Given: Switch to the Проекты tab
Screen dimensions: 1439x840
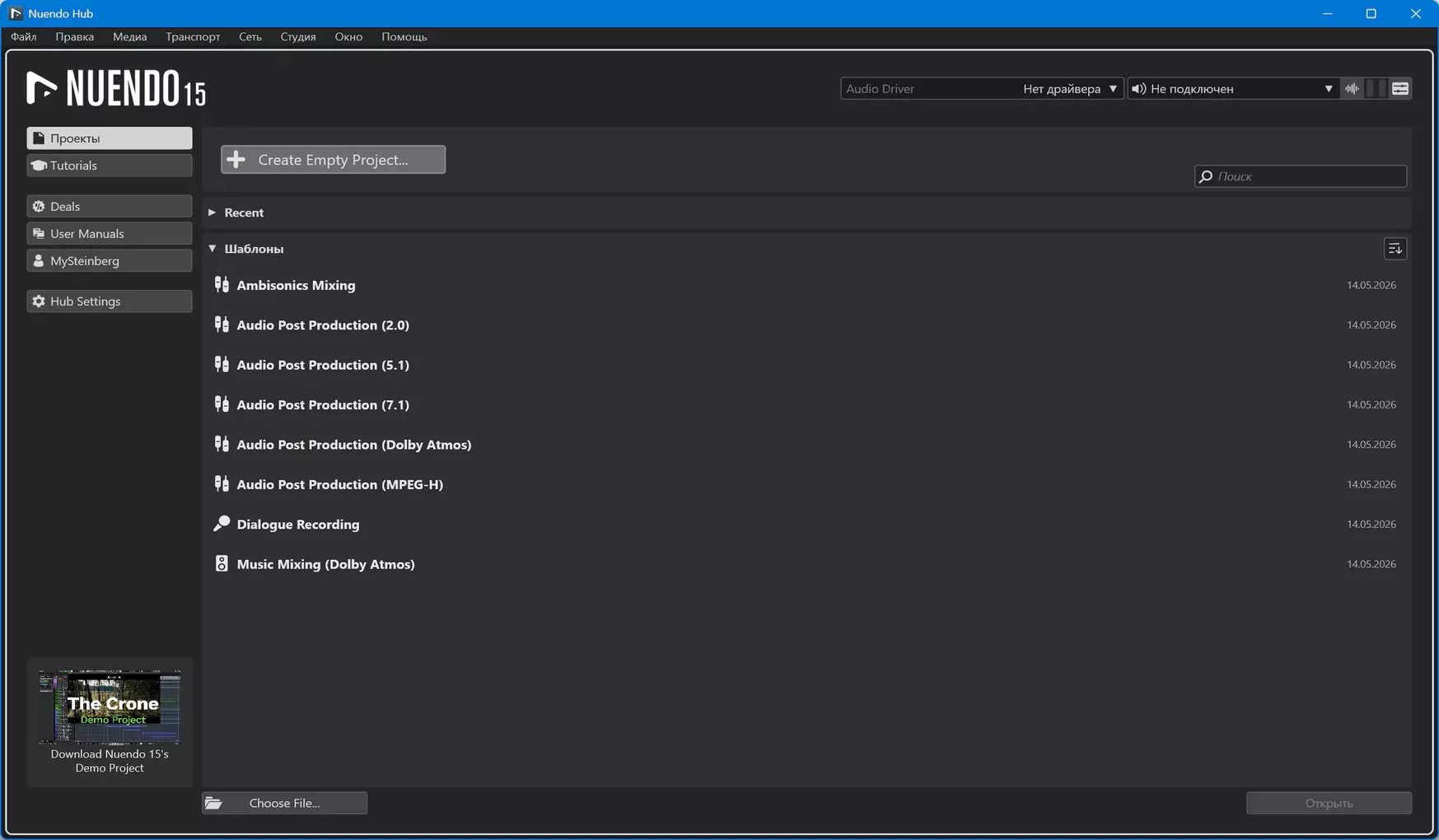Looking at the screenshot, I should (x=110, y=138).
